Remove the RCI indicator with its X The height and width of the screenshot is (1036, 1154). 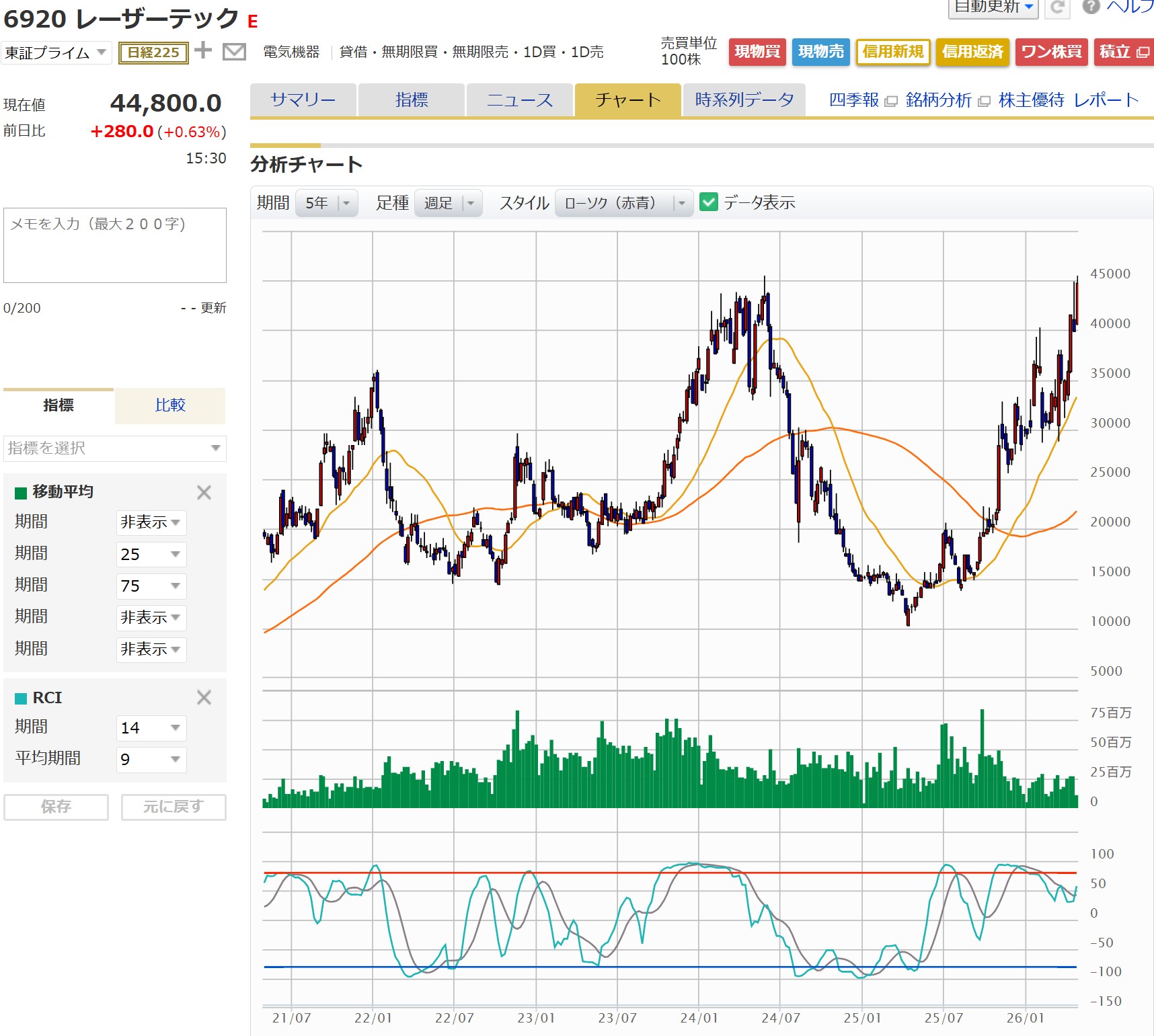[x=204, y=698]
